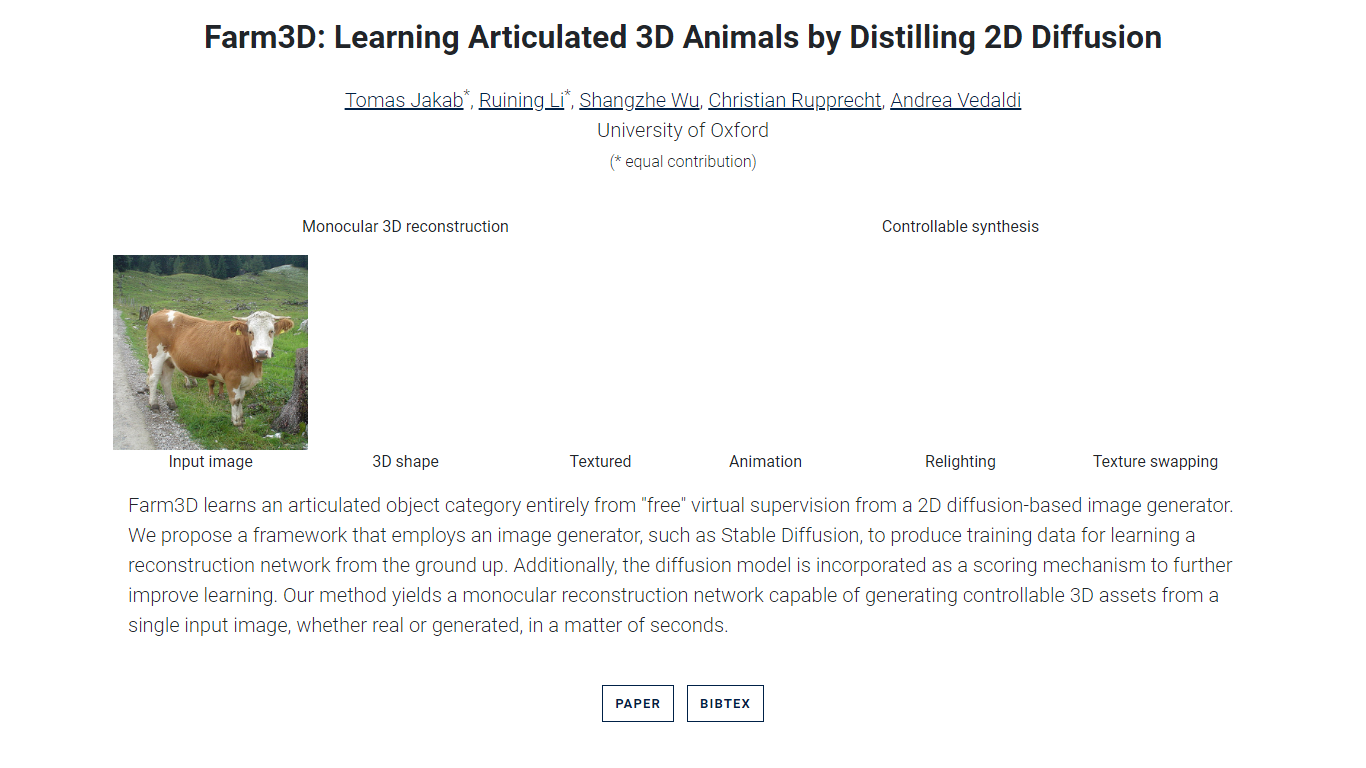
Task: Click the Farm3D page title heading
Action: coord(683,38)
